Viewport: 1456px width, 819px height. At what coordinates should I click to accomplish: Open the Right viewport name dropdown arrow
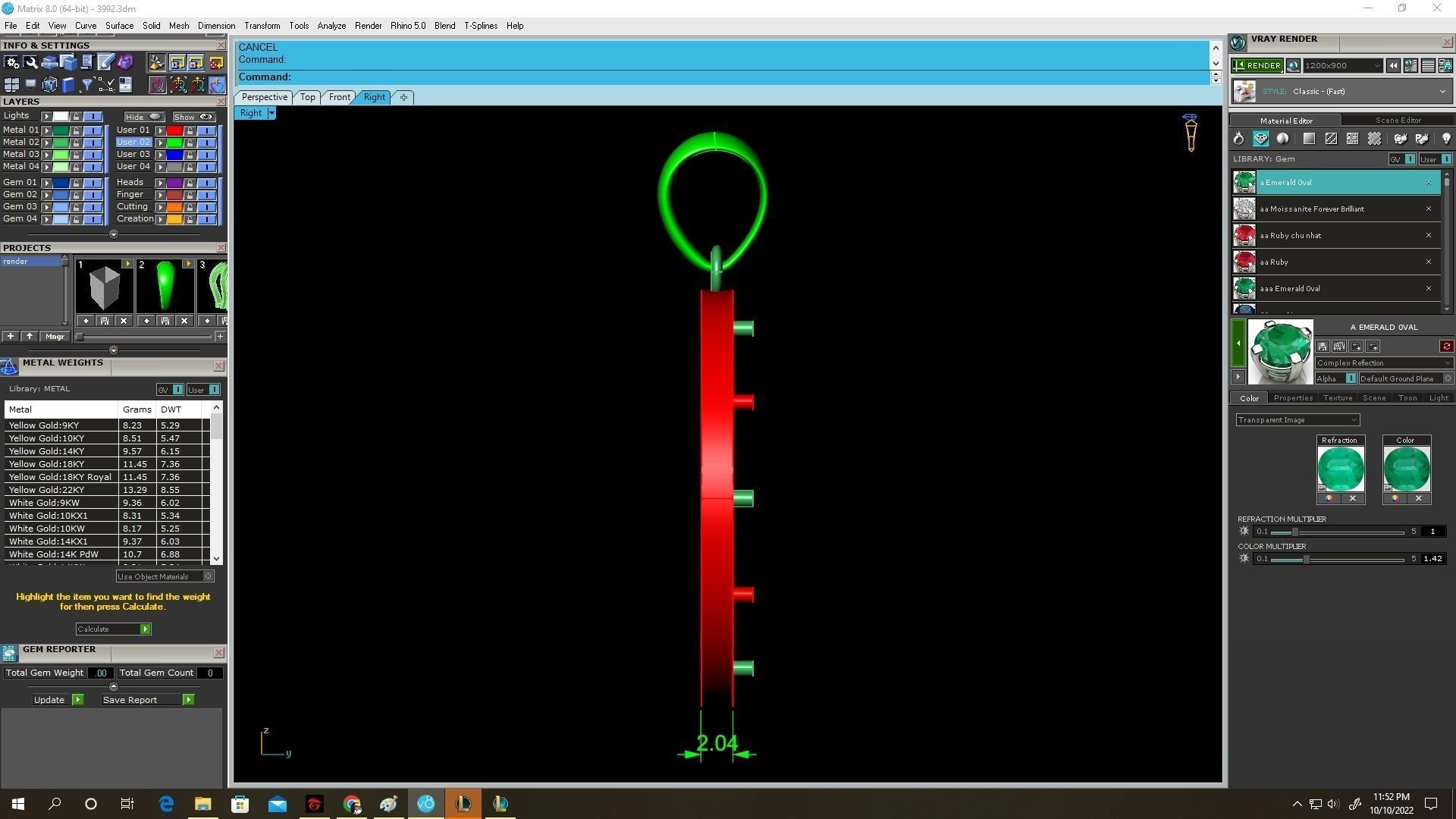(x=271, y=113)
